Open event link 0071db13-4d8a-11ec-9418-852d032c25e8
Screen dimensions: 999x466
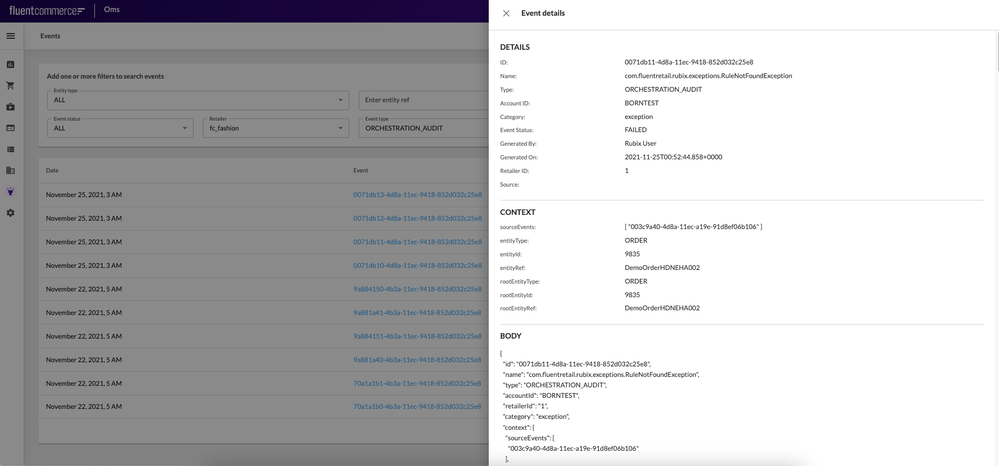[x=417, y=195]
